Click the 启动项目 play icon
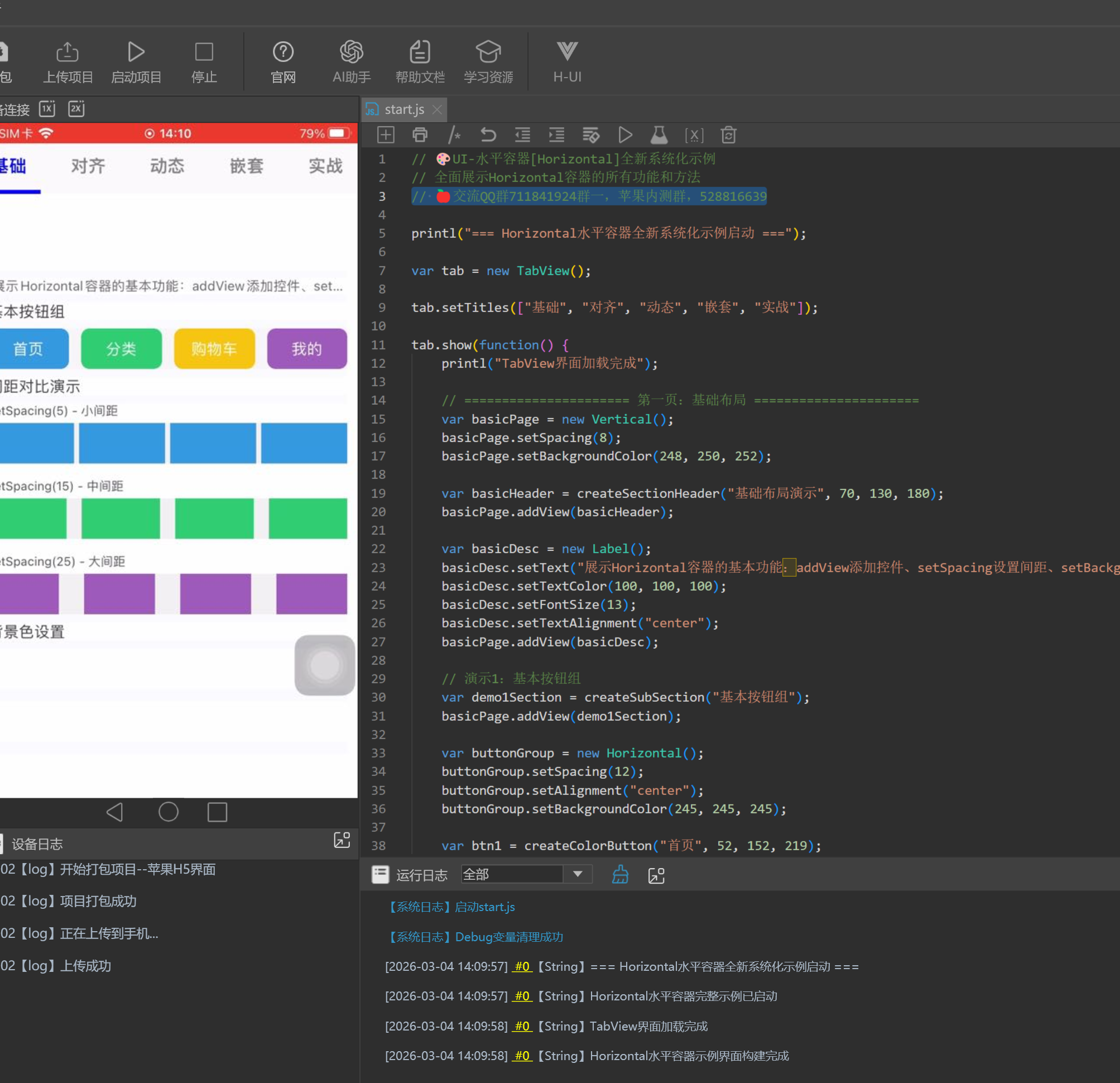 pyautogui.click(x=136, y=52)
